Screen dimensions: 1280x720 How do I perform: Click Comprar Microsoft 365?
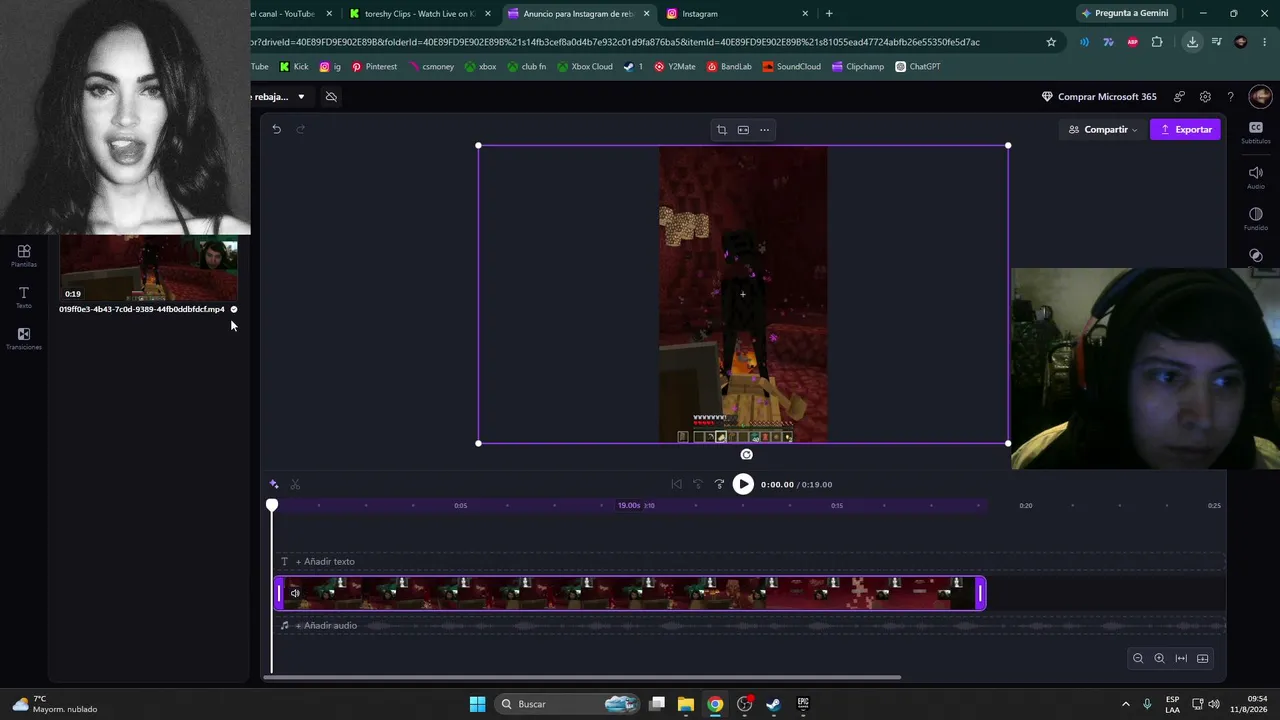(1099, 97)
